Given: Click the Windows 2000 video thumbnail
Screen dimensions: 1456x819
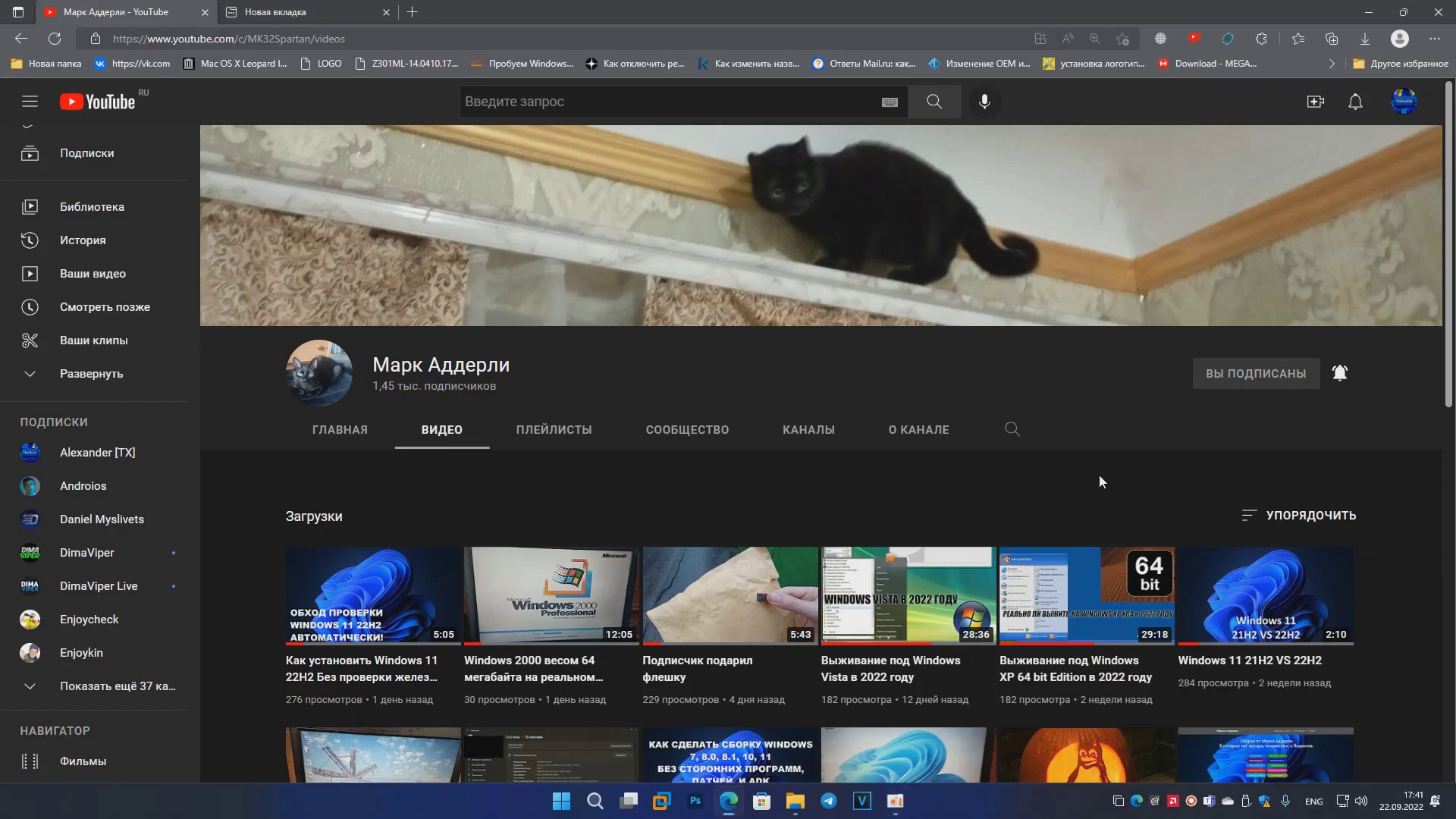Looking at the screenshot, I should (x=551, y=595).
